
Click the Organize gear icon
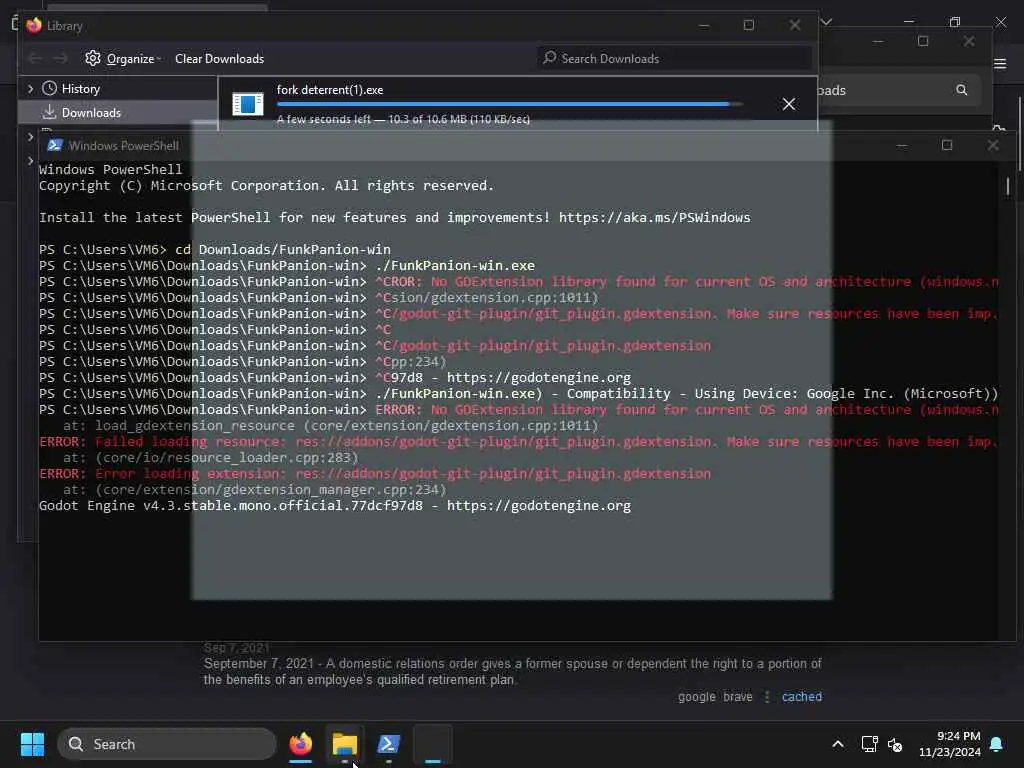click(x=93, y=58)
